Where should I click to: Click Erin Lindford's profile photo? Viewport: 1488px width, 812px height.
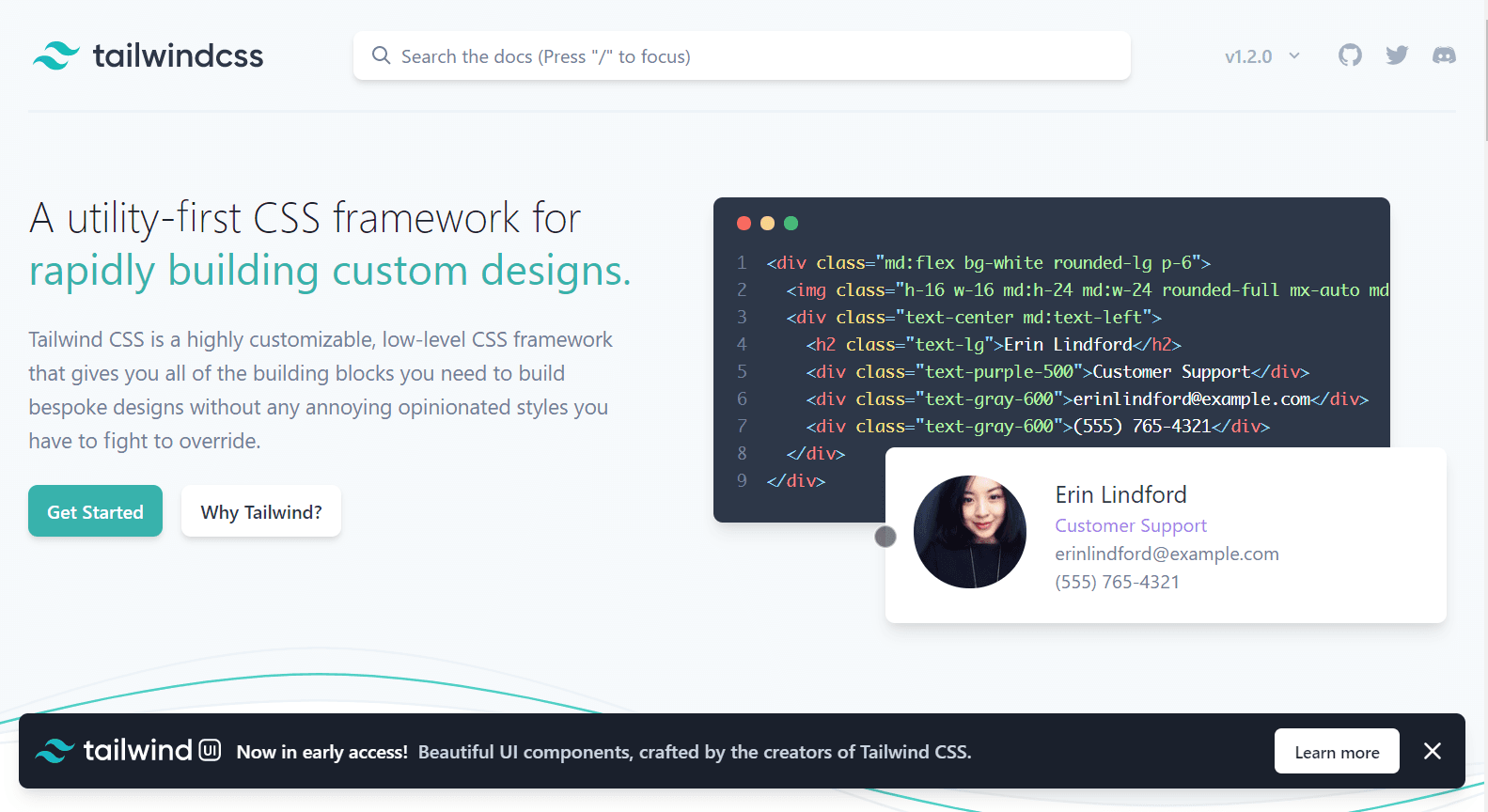click(970, 532)
